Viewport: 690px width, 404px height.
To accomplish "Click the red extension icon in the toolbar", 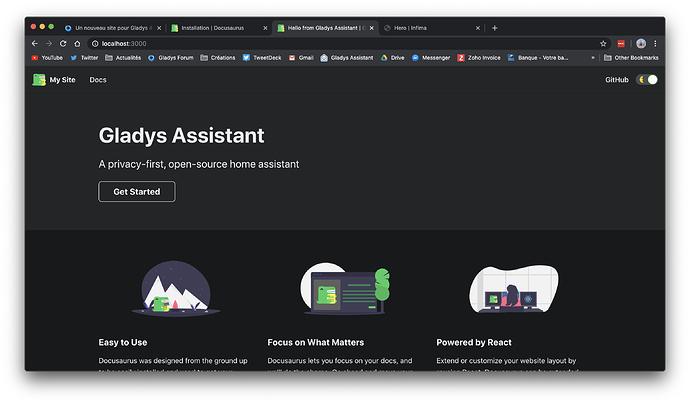I will [x=621, y=44].
